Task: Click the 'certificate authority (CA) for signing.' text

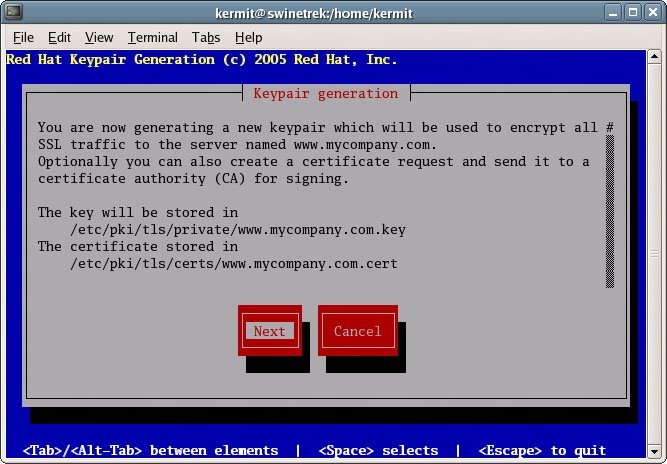Action: (194, 179)
